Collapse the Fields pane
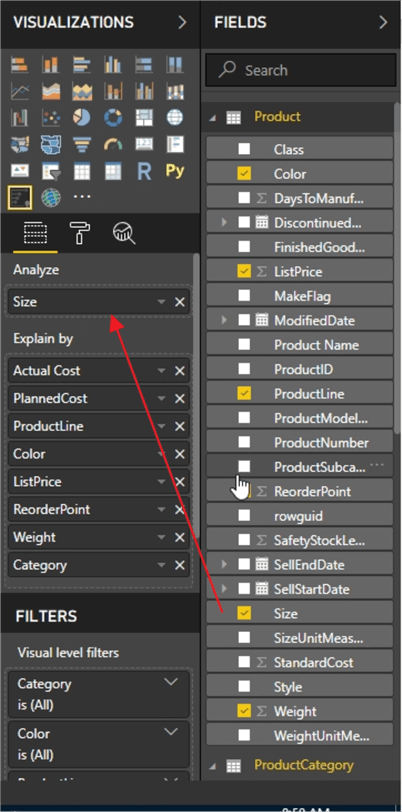This screenshot has height=812, width=402. click(x=383, y=23)
